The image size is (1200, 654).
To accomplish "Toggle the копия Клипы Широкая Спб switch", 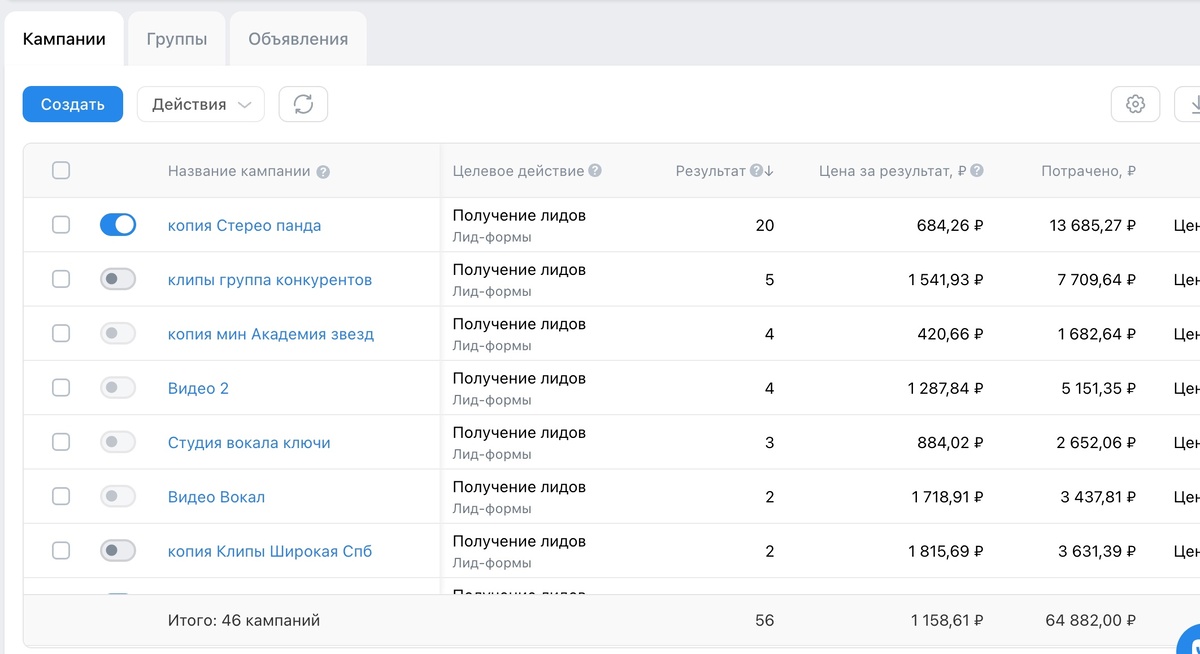I will pos(118,550).
